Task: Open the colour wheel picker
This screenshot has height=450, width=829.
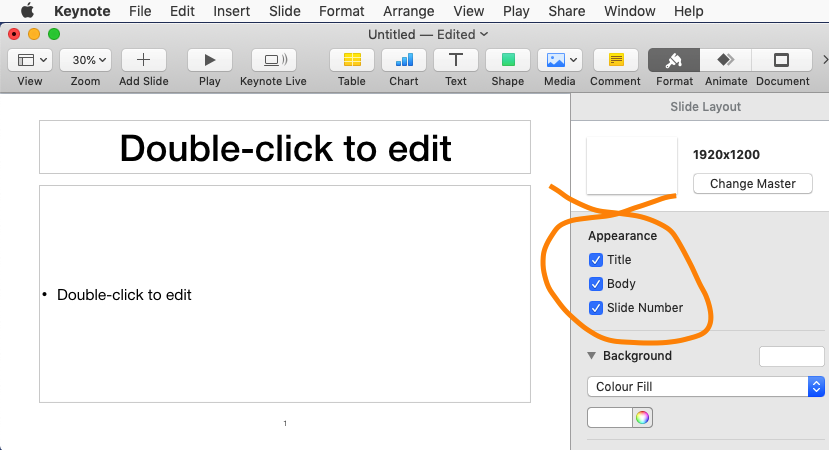Action: (x=642, y=417)
